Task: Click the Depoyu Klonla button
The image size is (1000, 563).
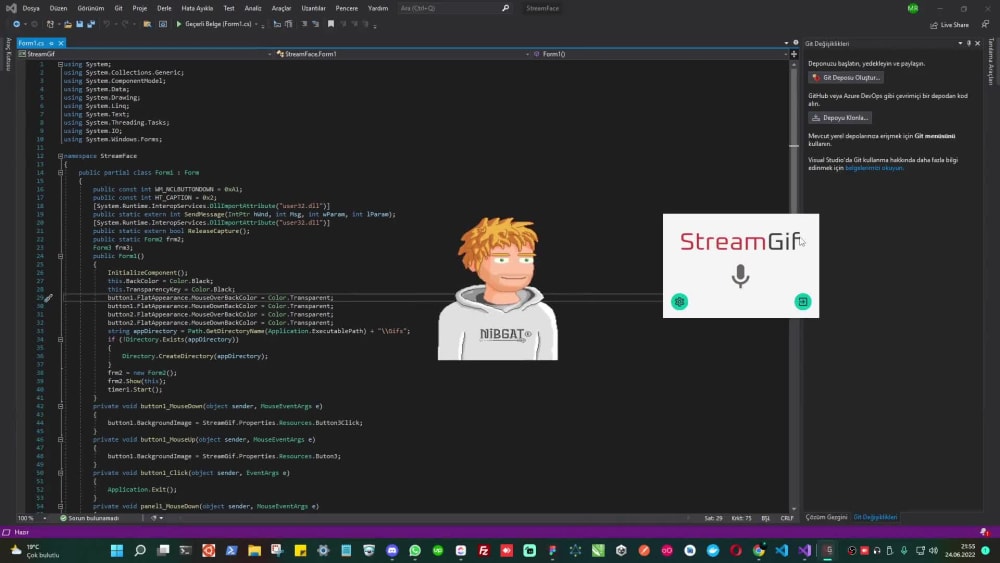Action: point(840,118)
